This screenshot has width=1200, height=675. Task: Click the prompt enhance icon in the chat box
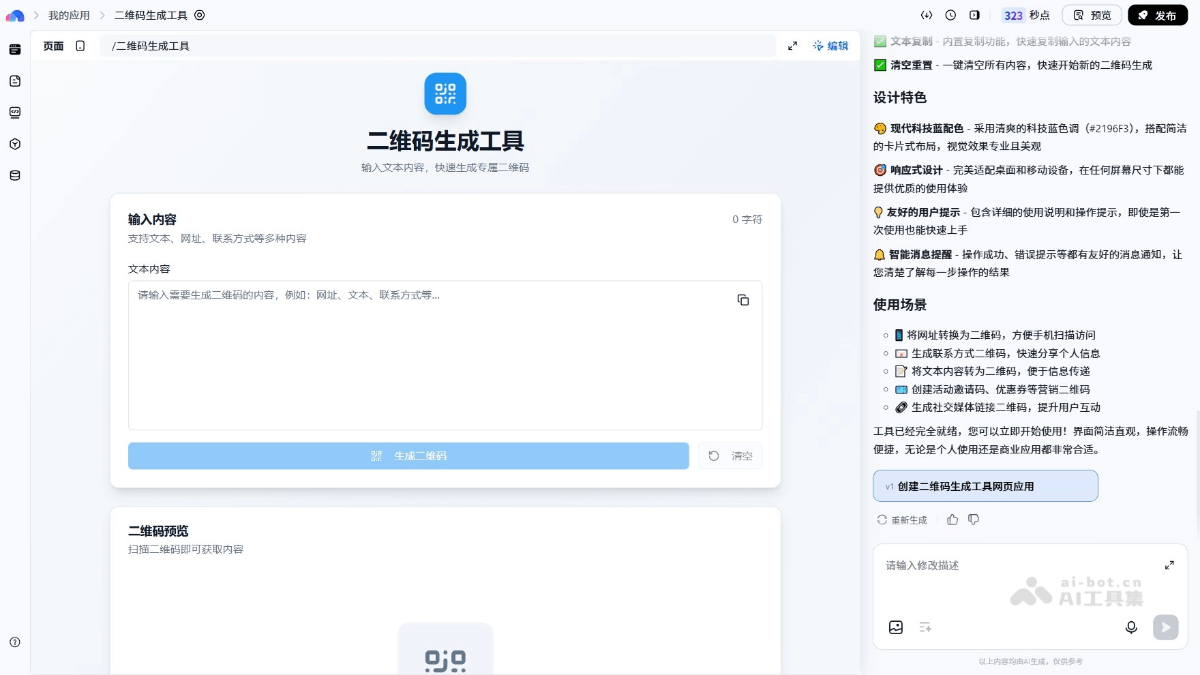(x=925, y=627)
